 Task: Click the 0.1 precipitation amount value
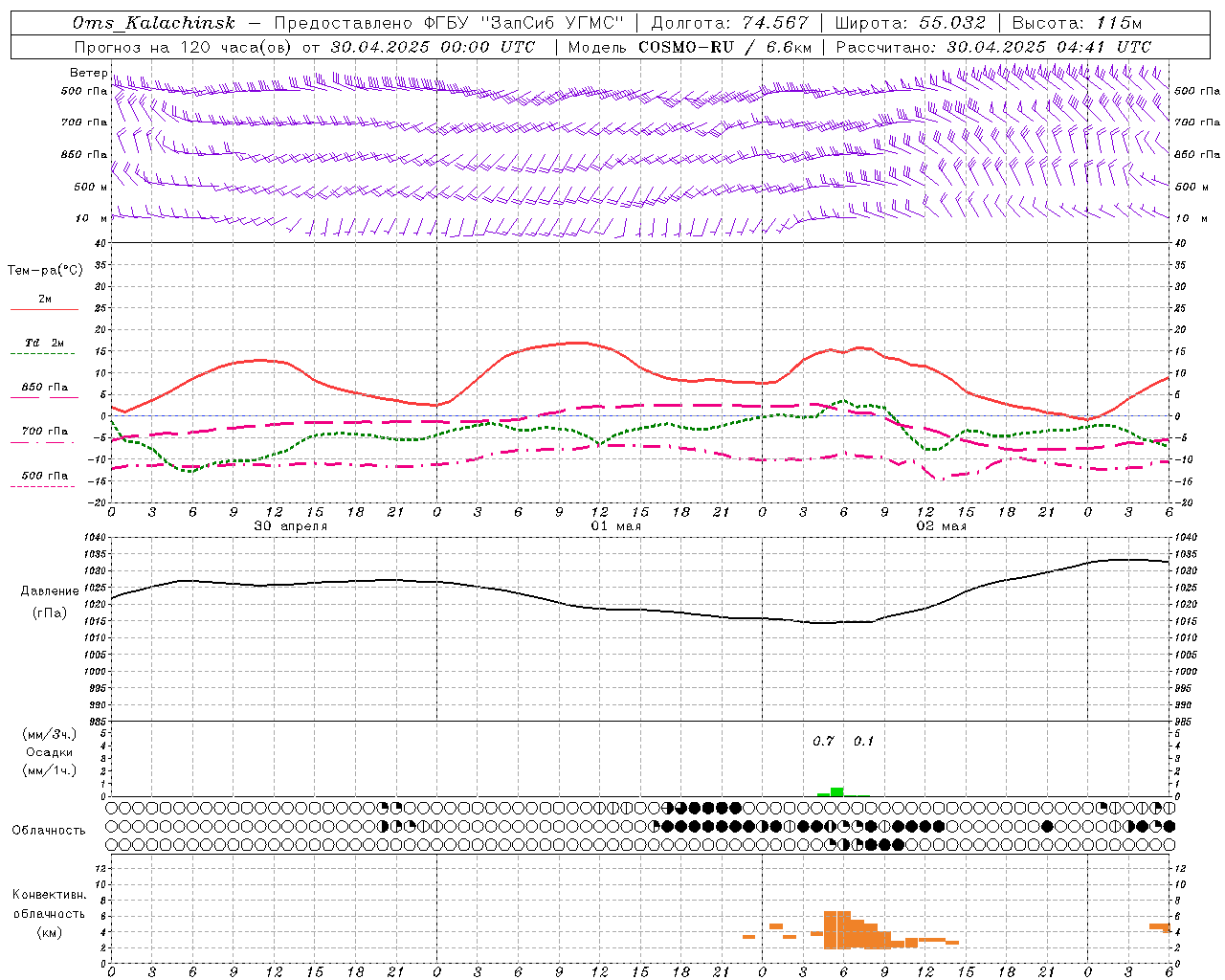(x=863, y=742)
